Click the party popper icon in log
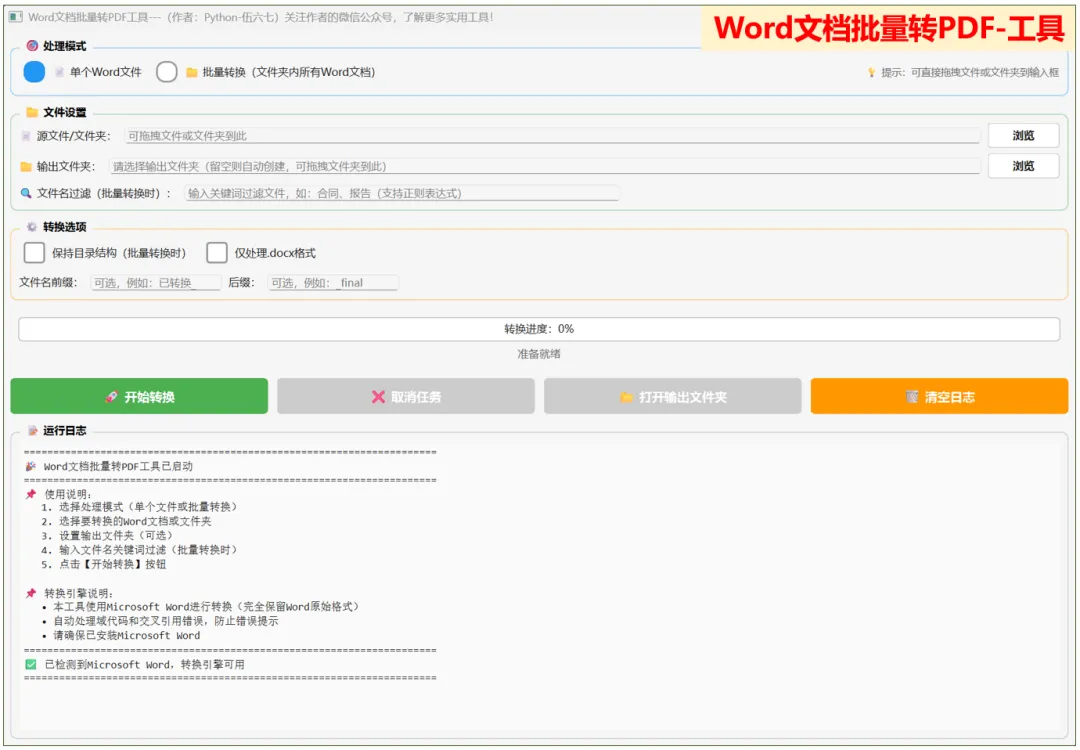This screenshot has width=1080, height=750. coord(30,466)
